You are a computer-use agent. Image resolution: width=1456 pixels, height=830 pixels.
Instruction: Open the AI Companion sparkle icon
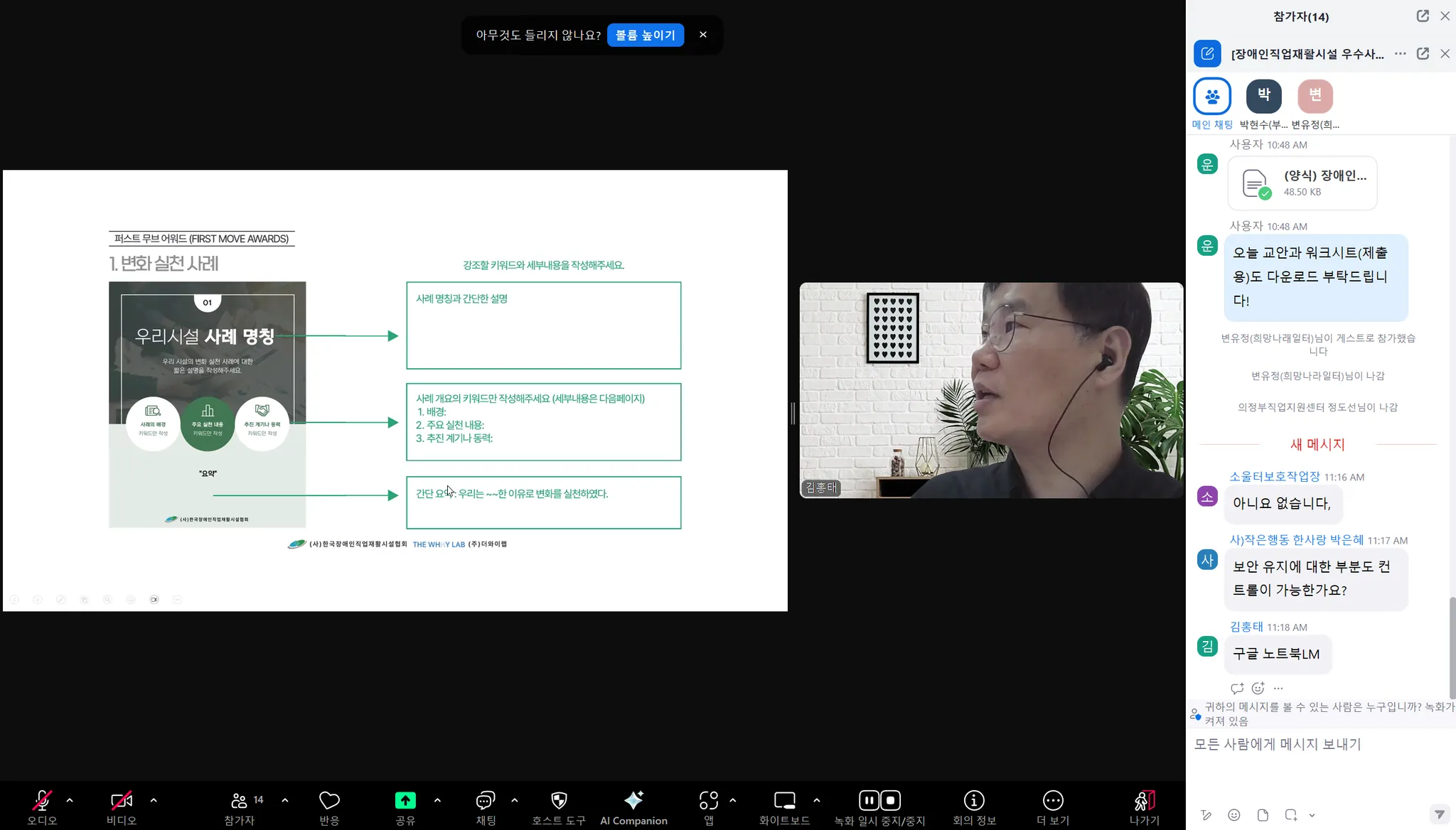click(x=633, y=801)
